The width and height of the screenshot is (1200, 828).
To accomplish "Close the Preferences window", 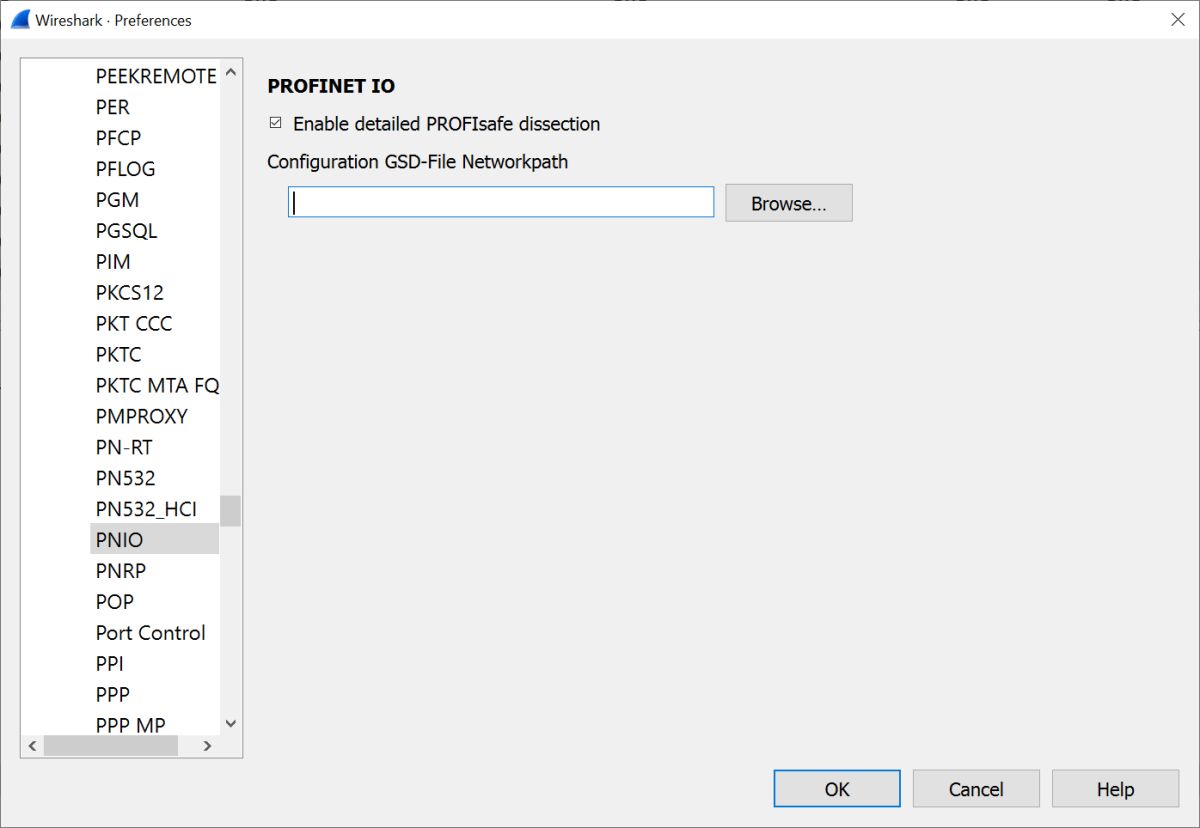I will [x=1177, y=20].
